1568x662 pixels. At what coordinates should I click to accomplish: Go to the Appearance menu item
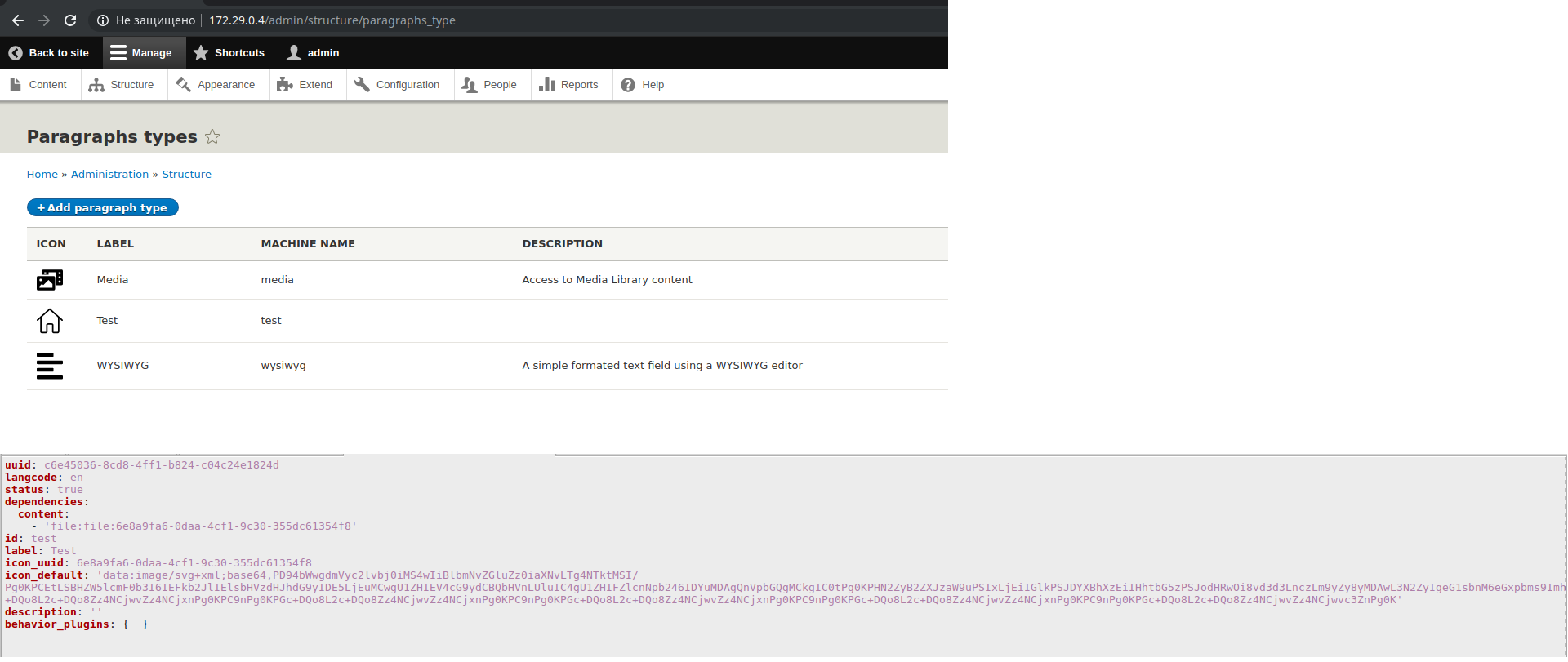216,85
